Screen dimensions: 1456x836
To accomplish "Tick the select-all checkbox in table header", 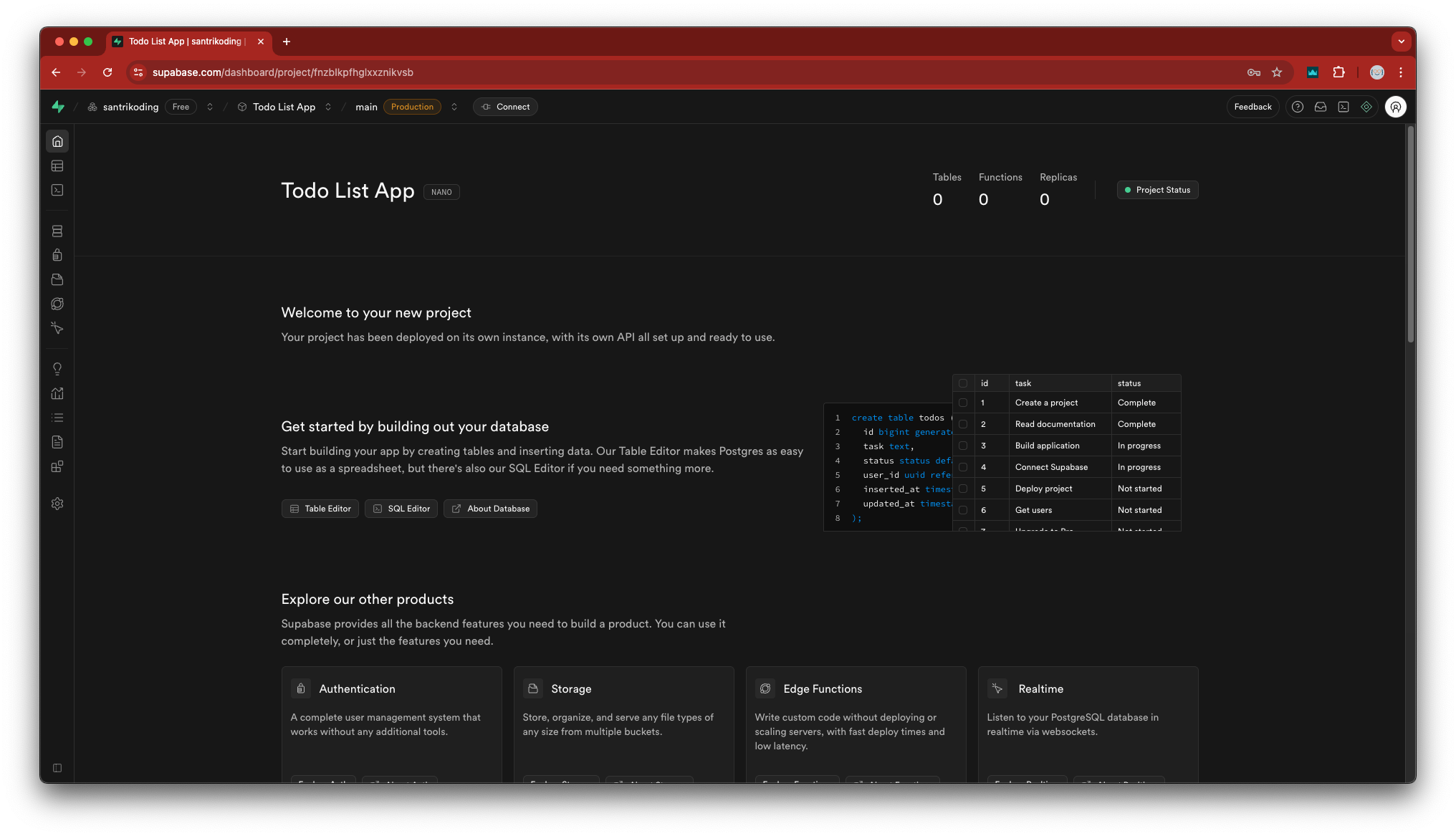I will [963, 383].
